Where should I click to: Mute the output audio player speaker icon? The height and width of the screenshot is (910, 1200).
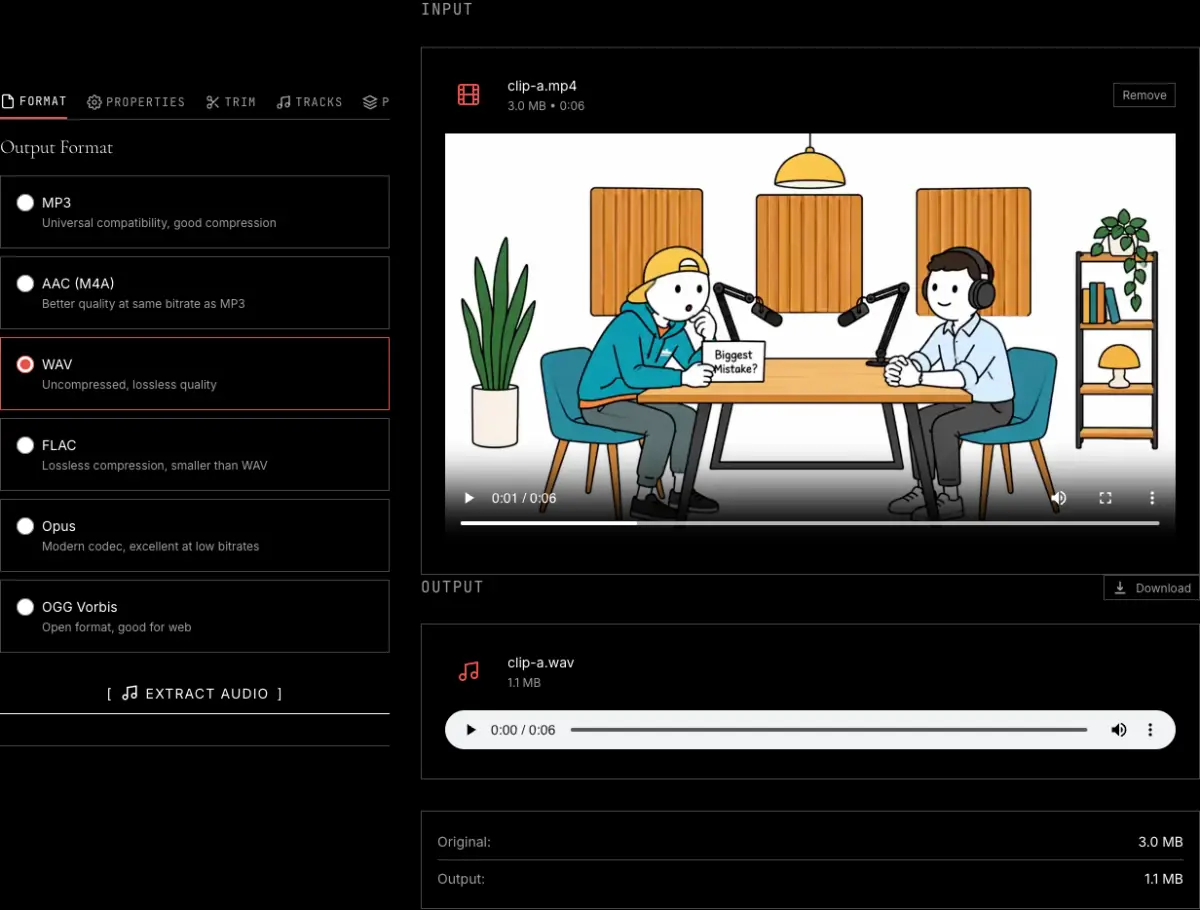[x=1119, y=730]
